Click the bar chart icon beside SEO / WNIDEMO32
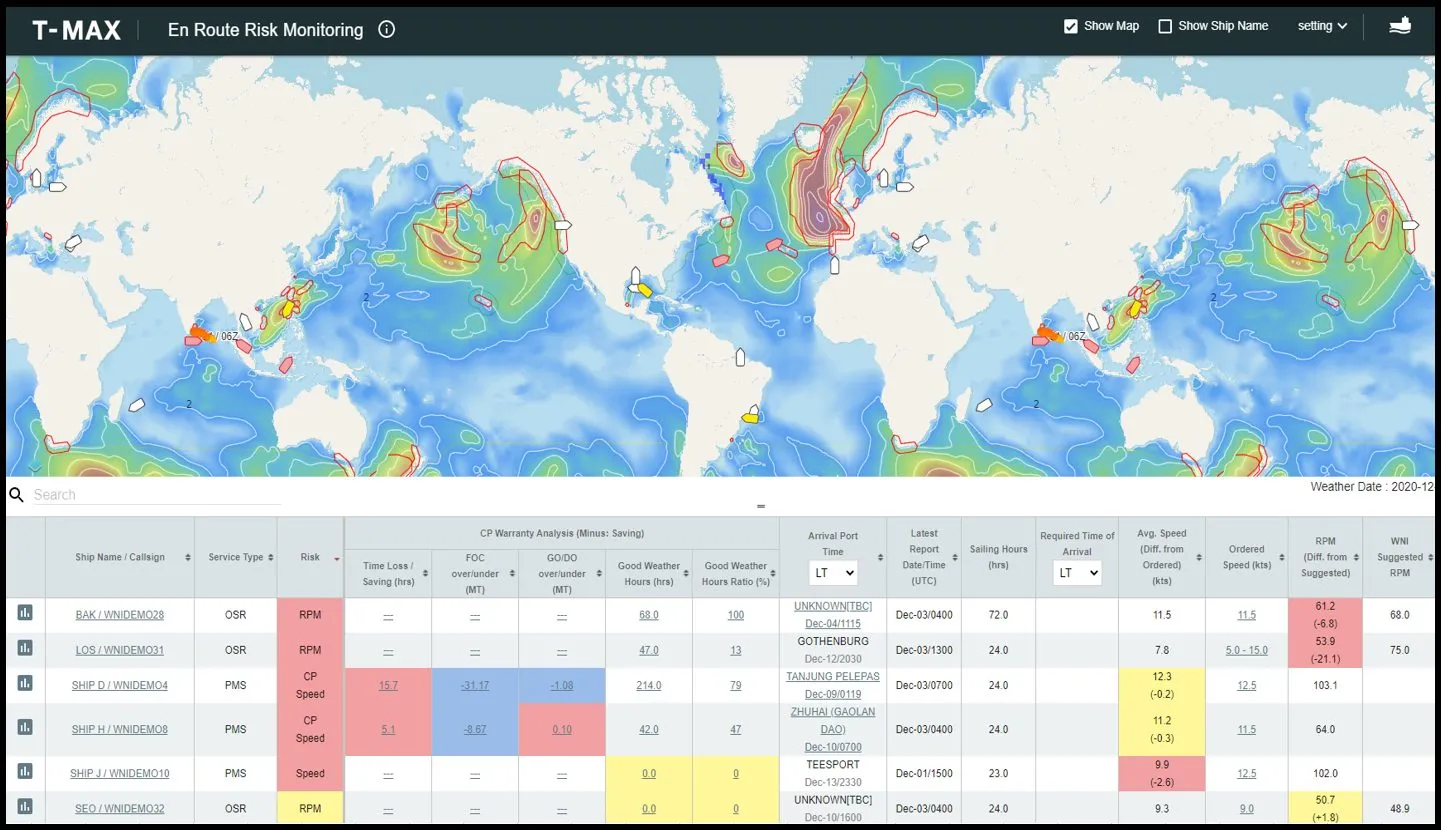Viewport: 1441px width, 830px height. coord(25,807)
